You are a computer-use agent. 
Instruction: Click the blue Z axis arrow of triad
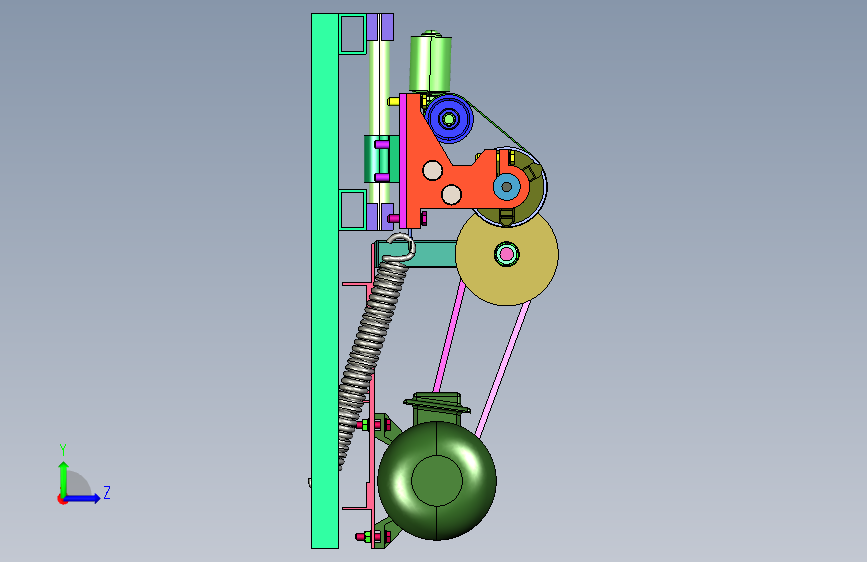[83, 498]
